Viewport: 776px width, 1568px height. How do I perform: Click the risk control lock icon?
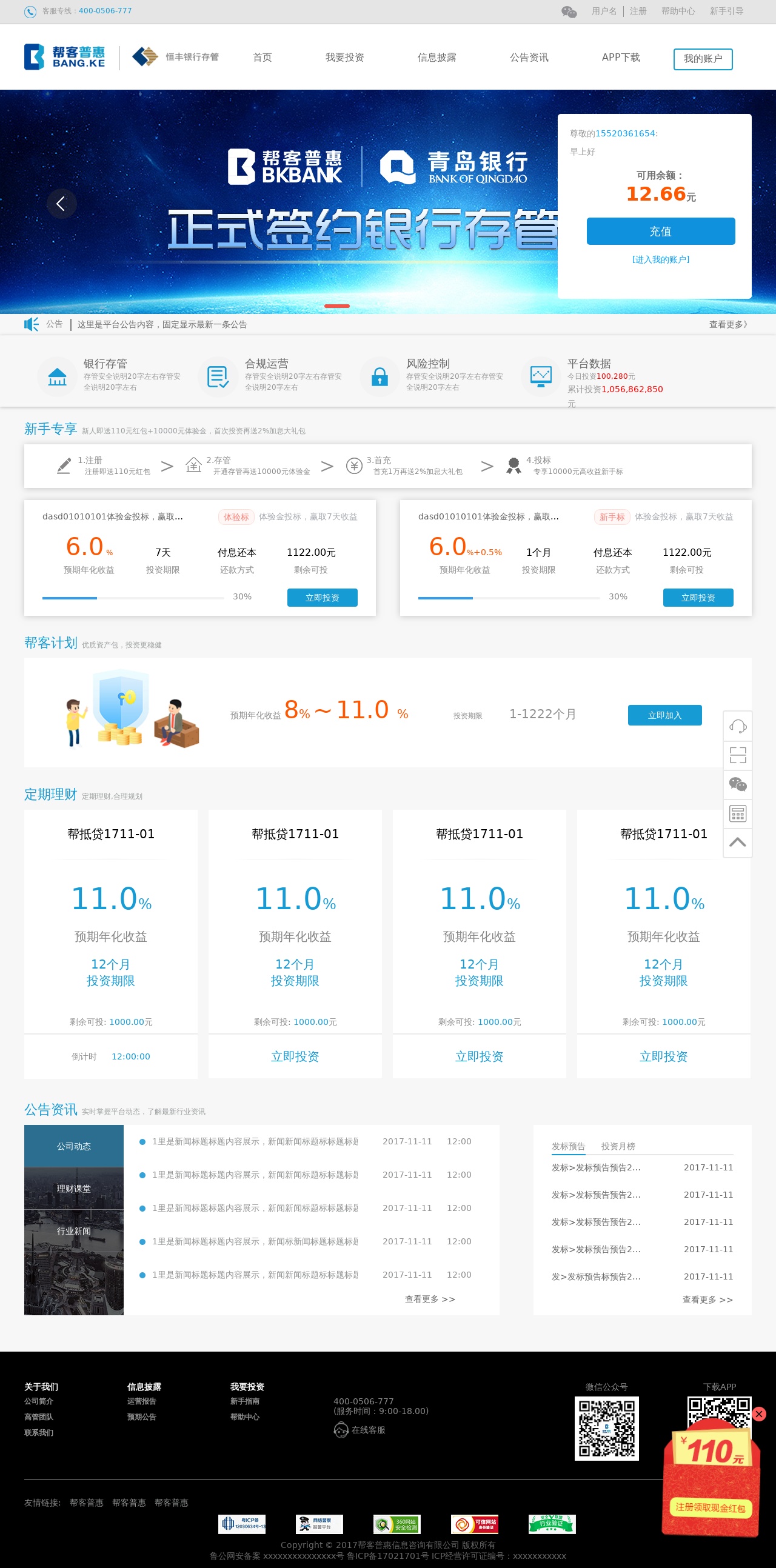[x=380, y=377]
